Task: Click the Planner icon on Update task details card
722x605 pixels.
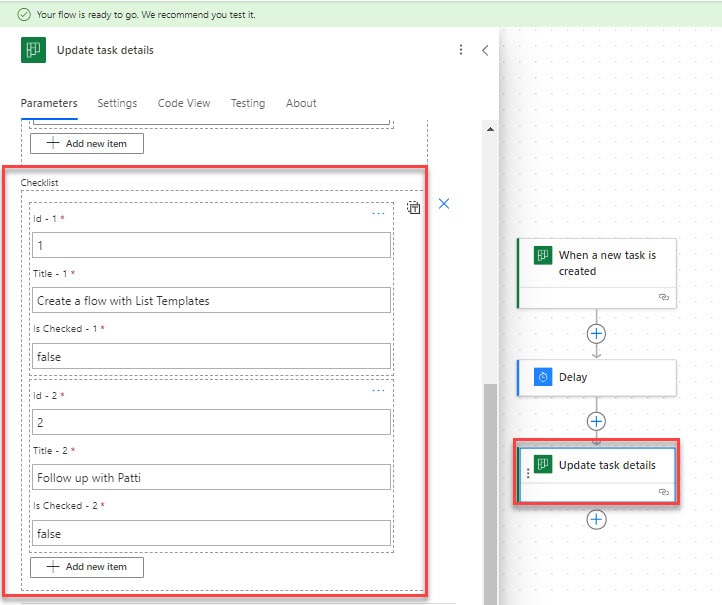Action: pyautogui.click(x=543, y=464)
